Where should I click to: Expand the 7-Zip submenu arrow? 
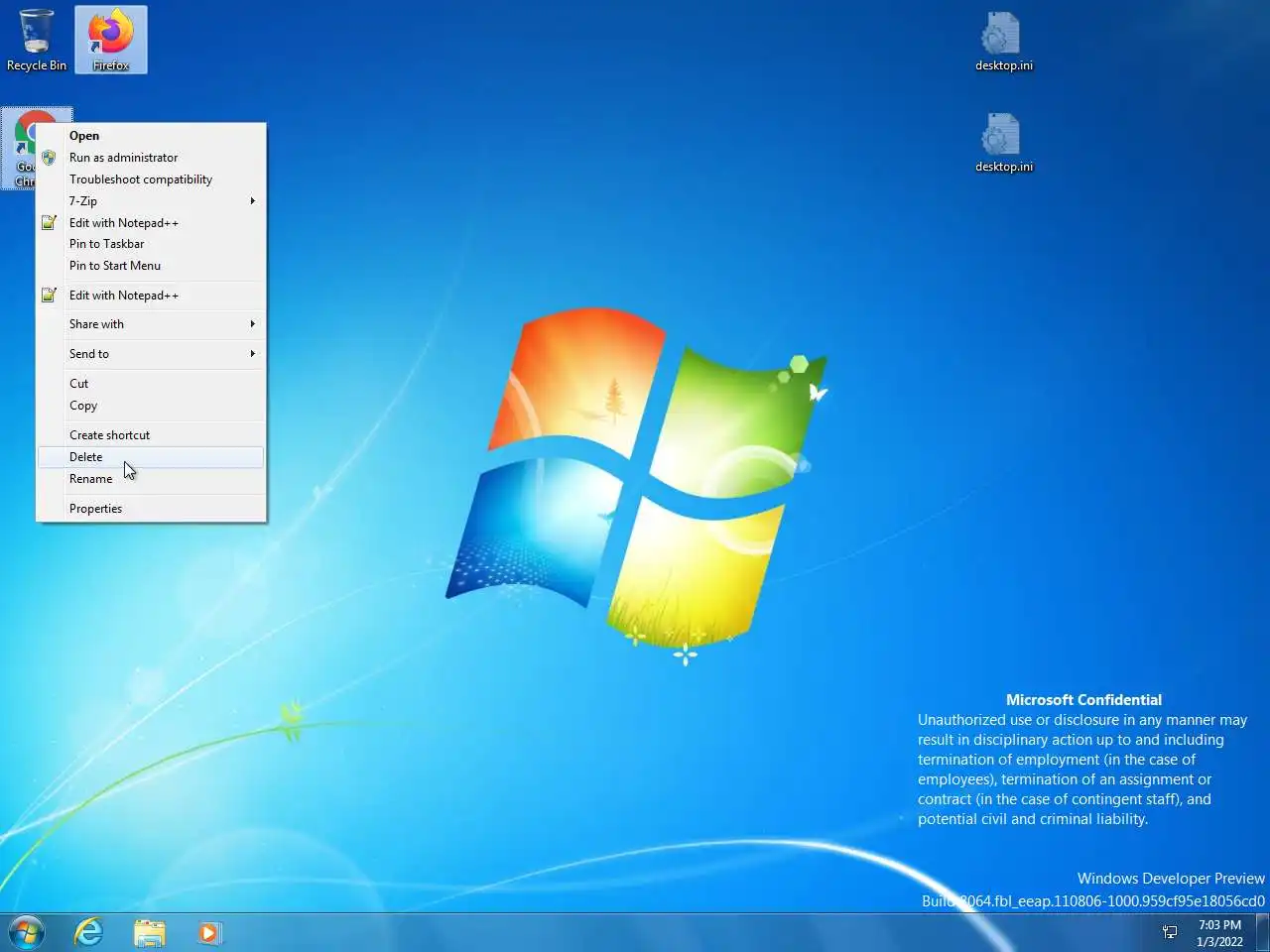click(x=253, y=201)
